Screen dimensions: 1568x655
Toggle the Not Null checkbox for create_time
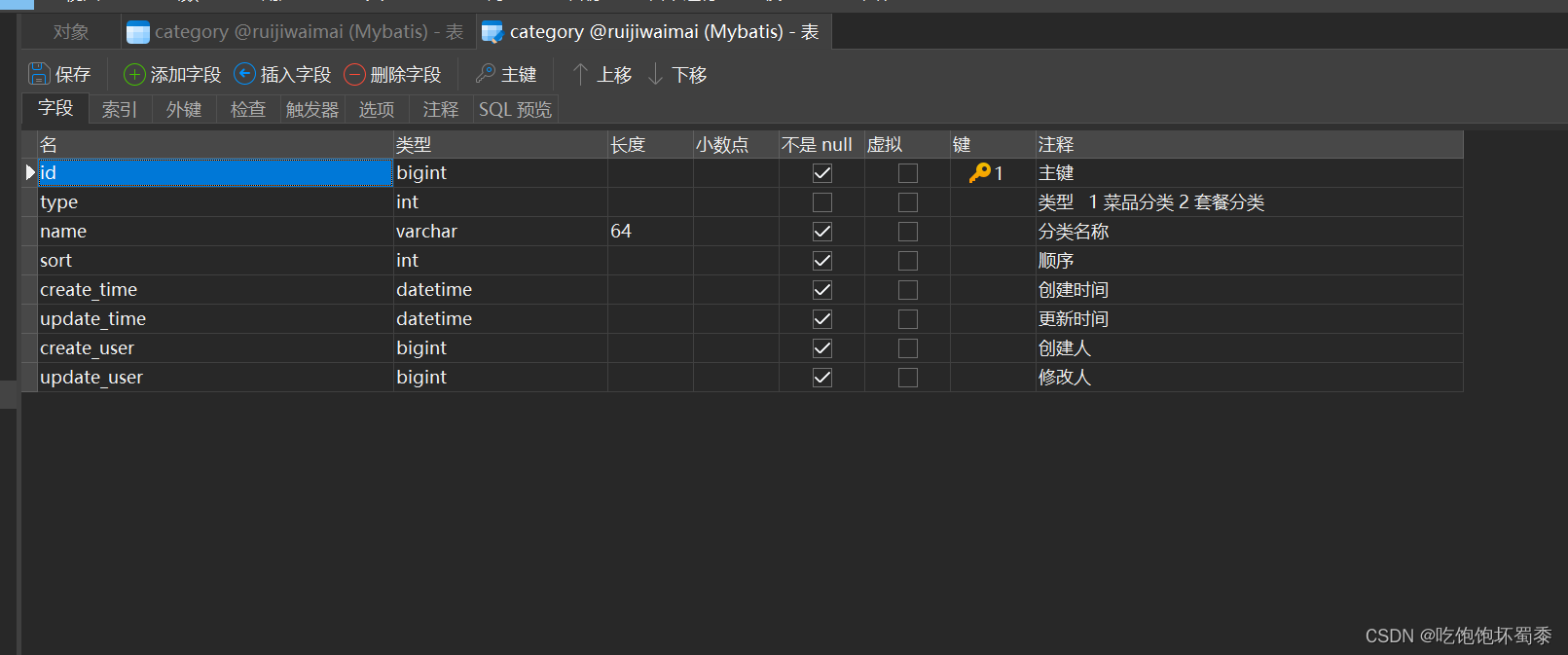pos(822,290)
